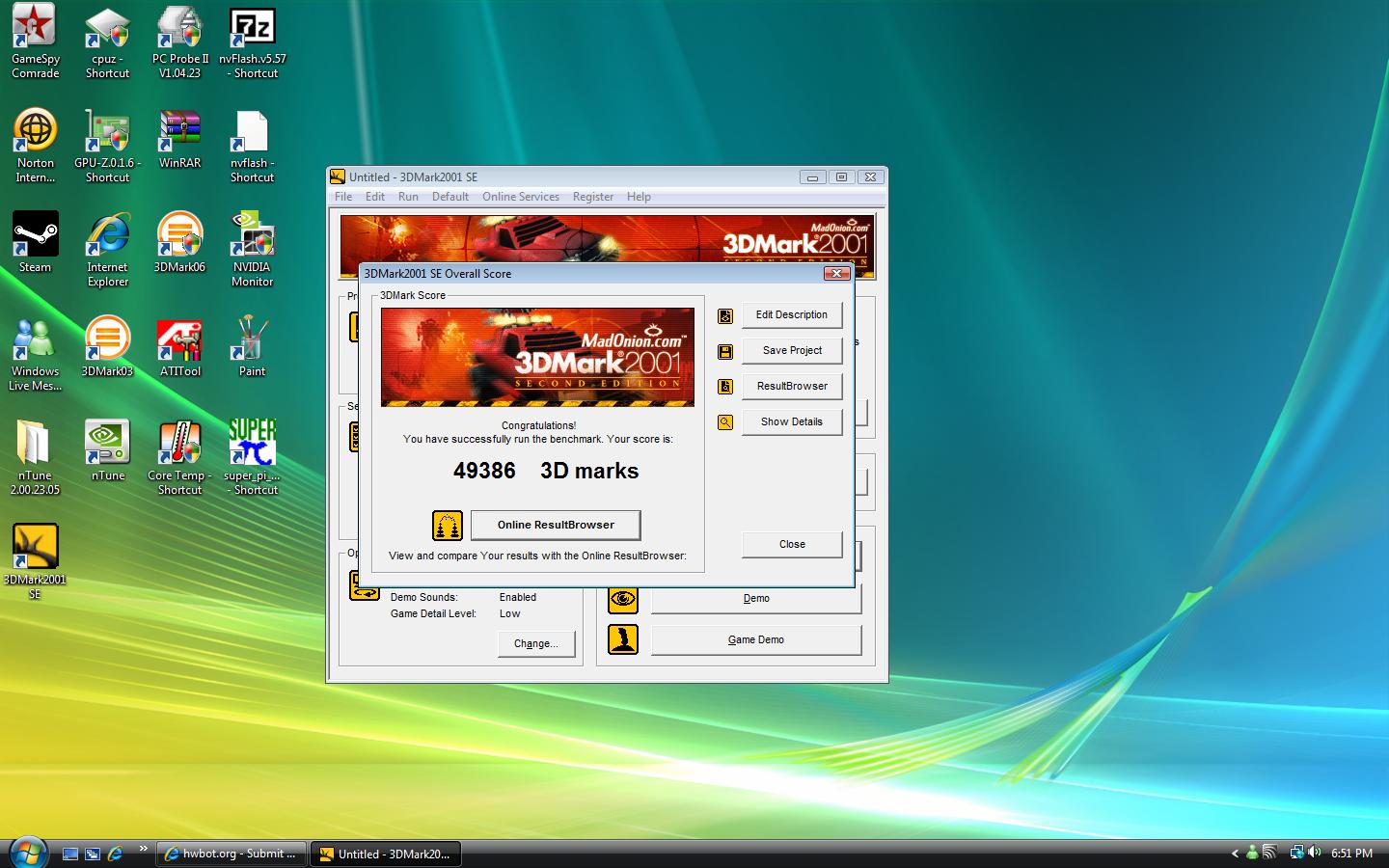Click the Show Details magnifier icon
The width and height of the screenshot is (1389, 868).
pyautogui.click(x=725, y=422)
